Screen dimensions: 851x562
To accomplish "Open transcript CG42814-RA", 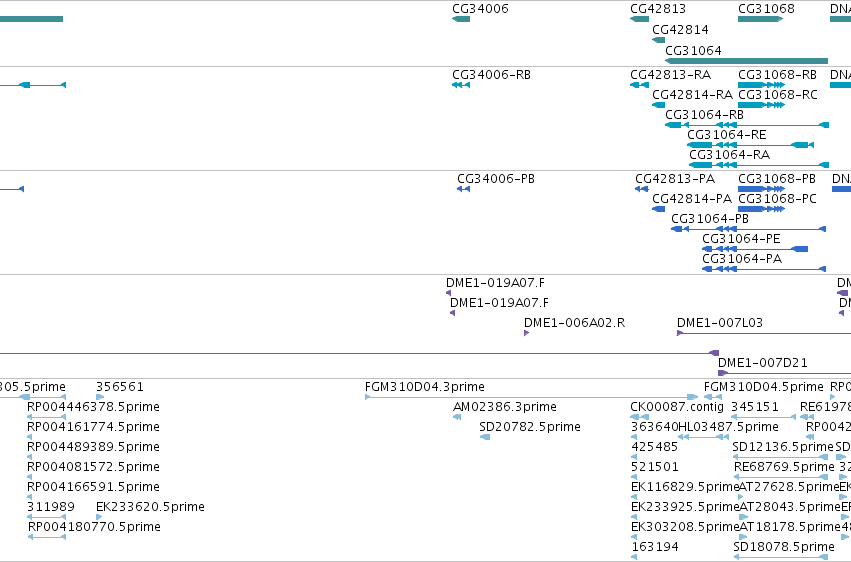I will pos(693,95).
